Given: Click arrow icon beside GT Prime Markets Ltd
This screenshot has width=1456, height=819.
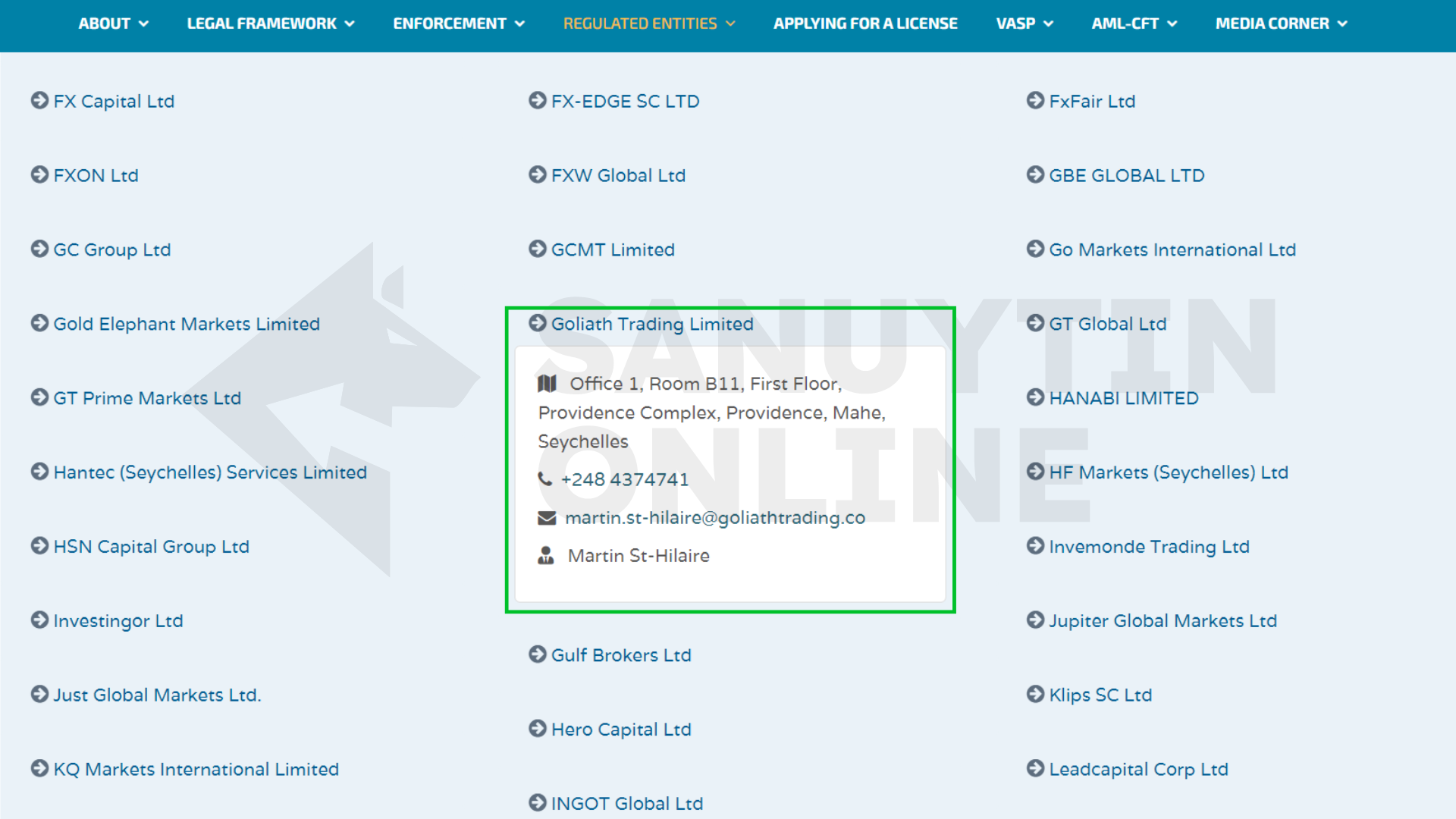Looking at the screenshot, I should pos(39,397).
